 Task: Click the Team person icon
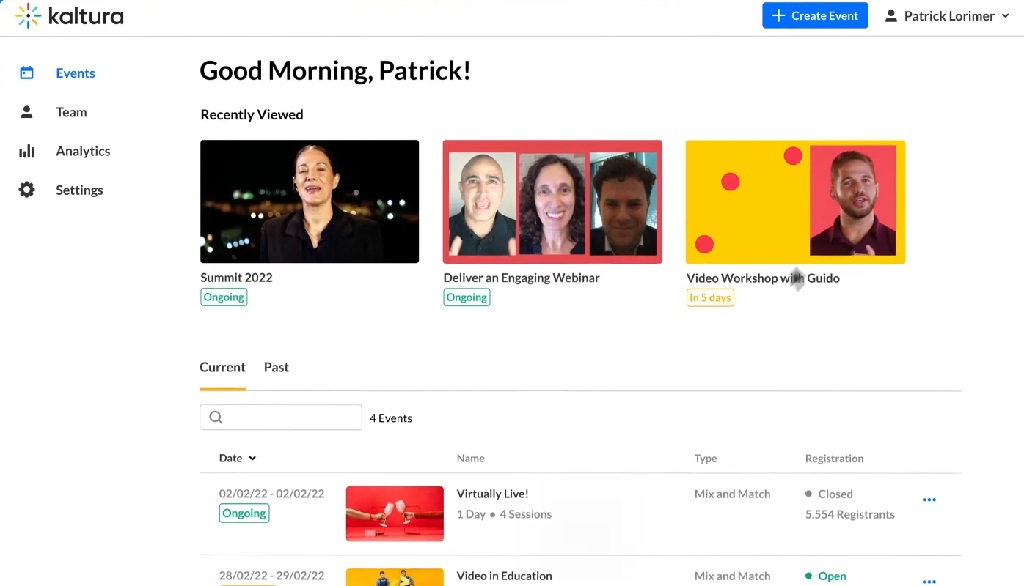coord(27,112)
